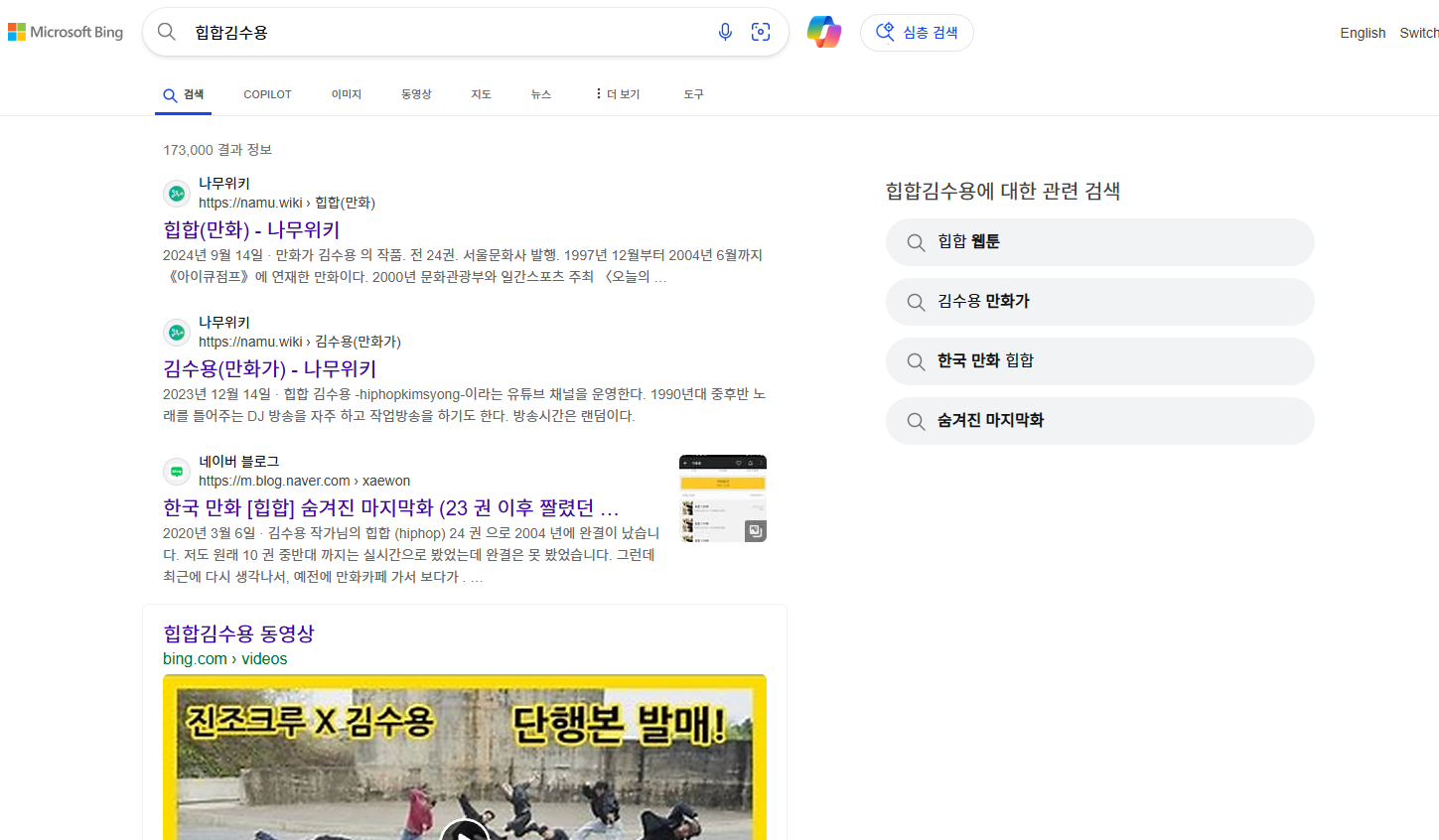Viewport: 1439px width, 840px height.
Task: Open the 김수용(만화가) - 나무위키 result
Action: tap(269, 368)
